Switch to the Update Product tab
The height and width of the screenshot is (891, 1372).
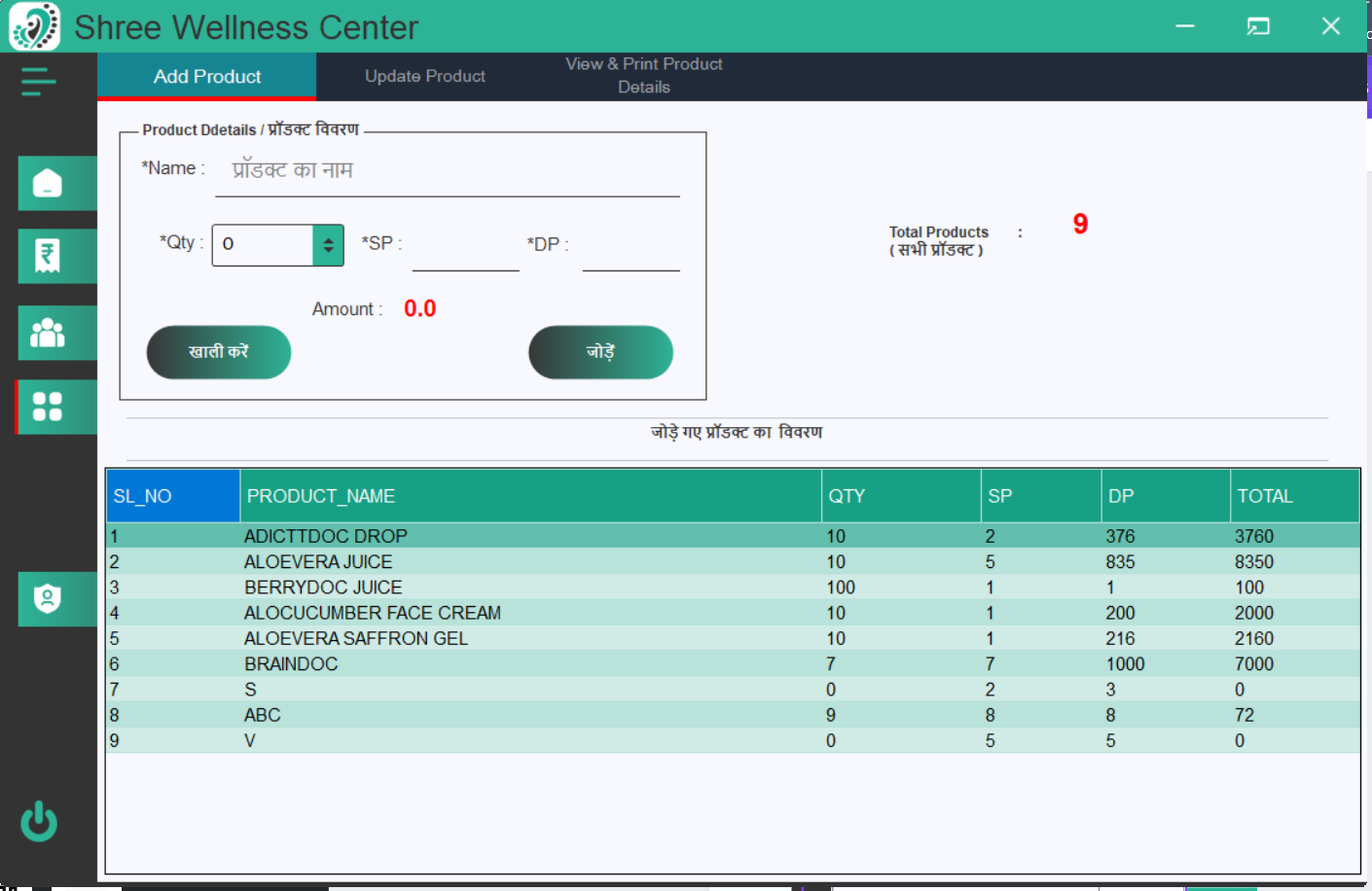(425, 76)
